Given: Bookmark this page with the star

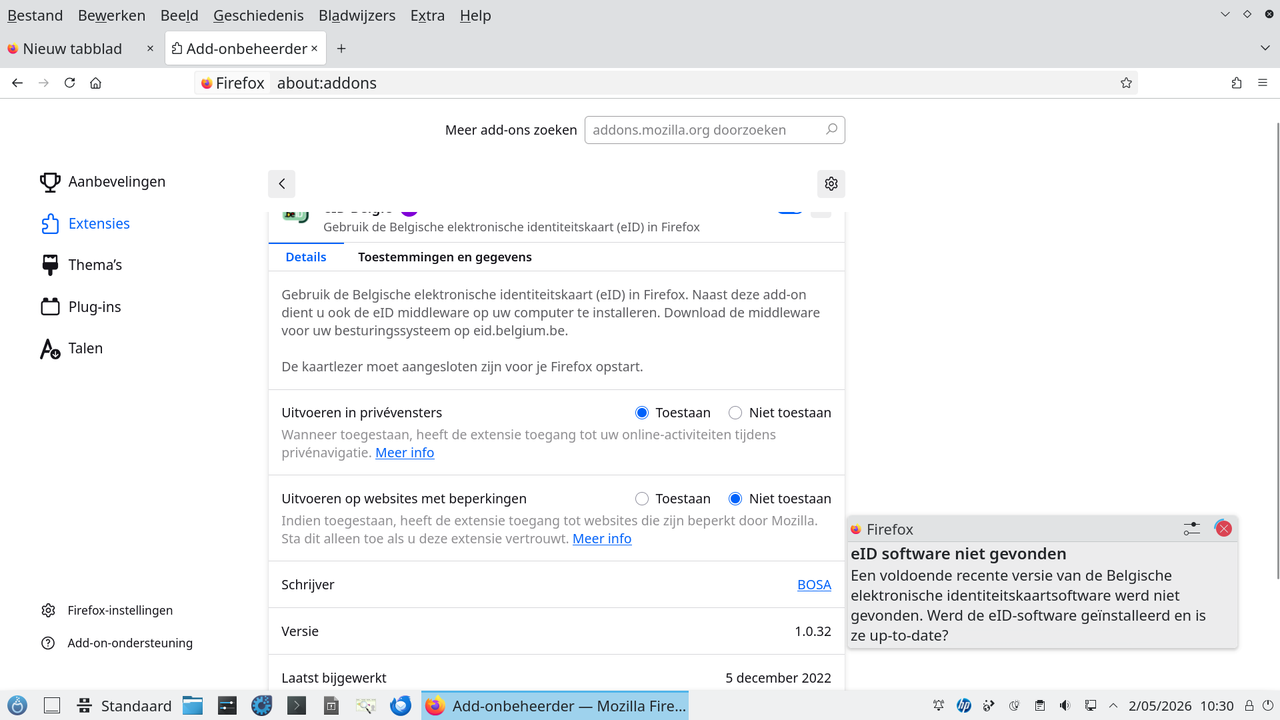Looking at the screenshot, I should pyautogui.click(x=1126, y=83).
